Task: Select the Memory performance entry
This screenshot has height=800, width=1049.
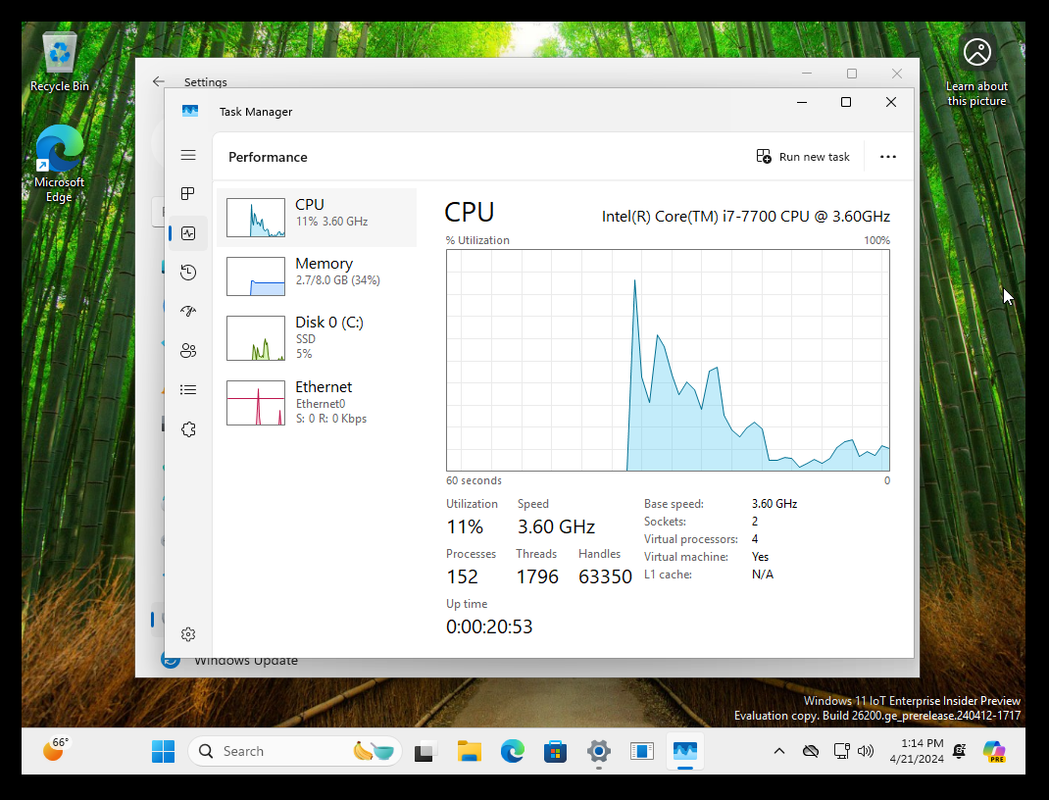Action: [x=316, y=276]
